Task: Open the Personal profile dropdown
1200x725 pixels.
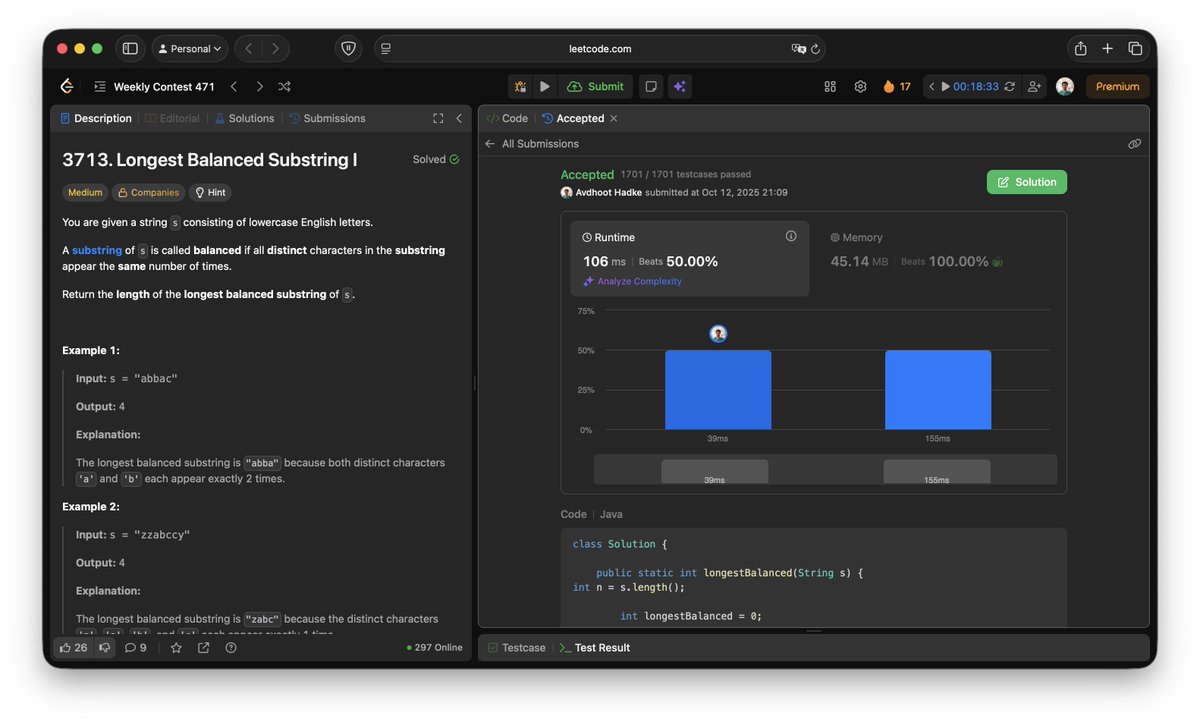Action: [190, 48]
